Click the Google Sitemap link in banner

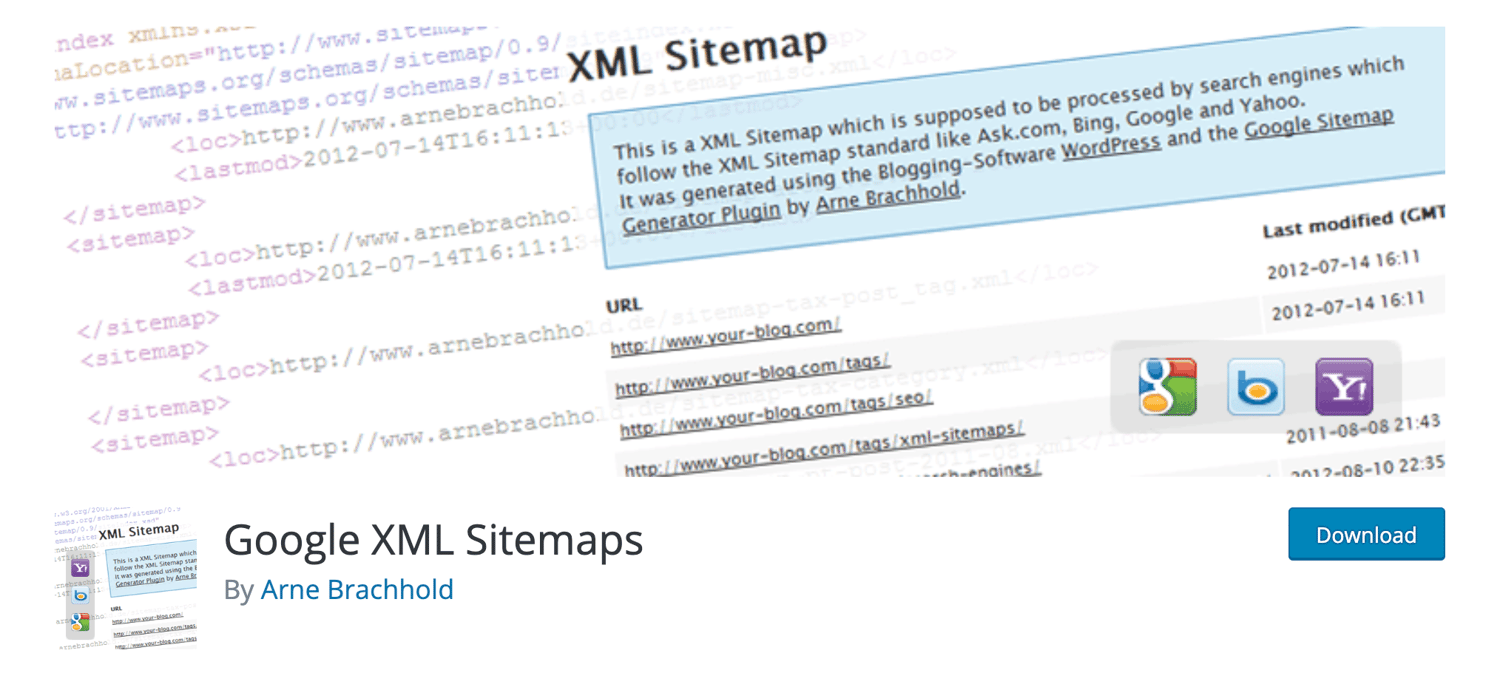pos(1319,123)
